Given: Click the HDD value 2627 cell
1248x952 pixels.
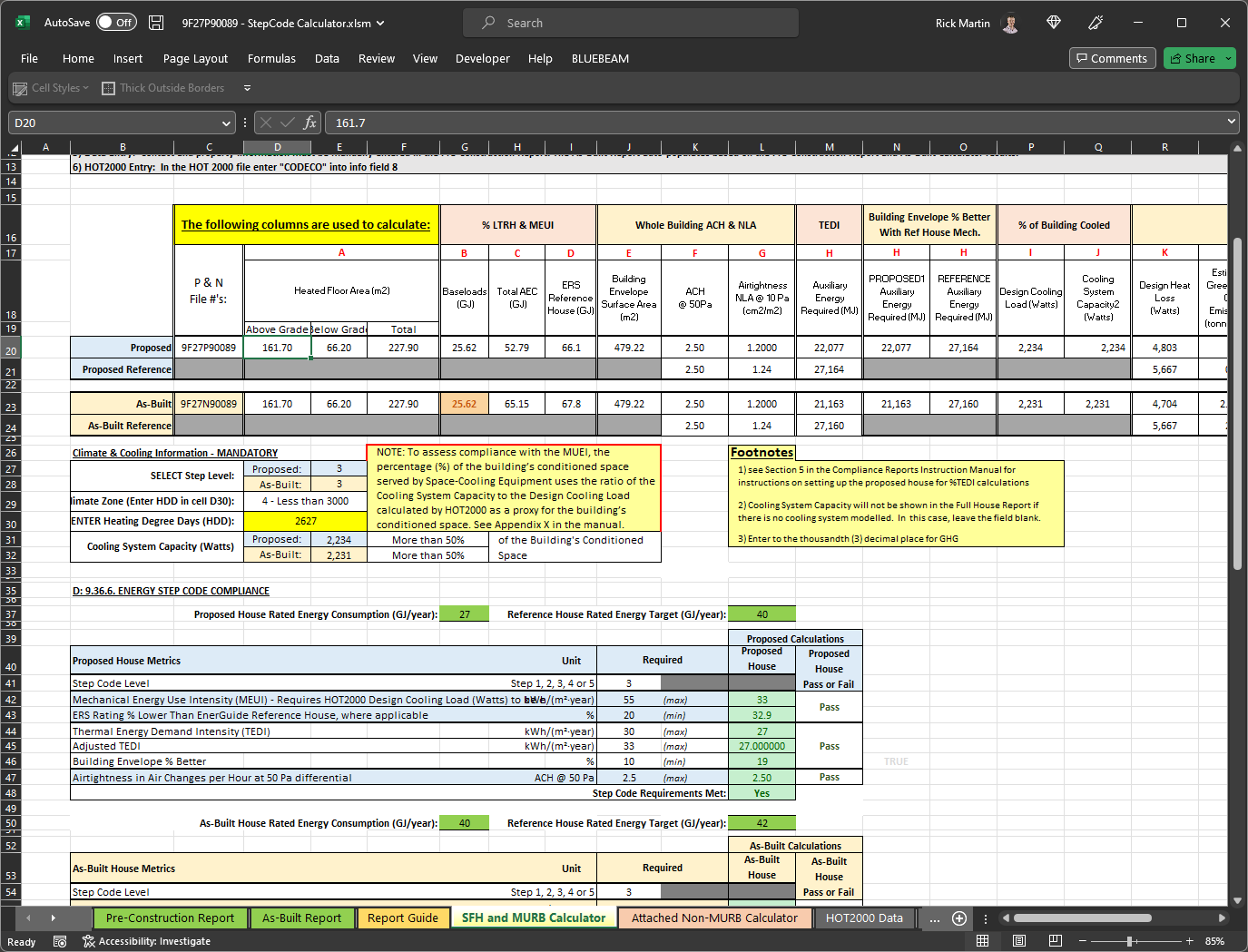Looking at the screenshot, I should pos(306,521).
